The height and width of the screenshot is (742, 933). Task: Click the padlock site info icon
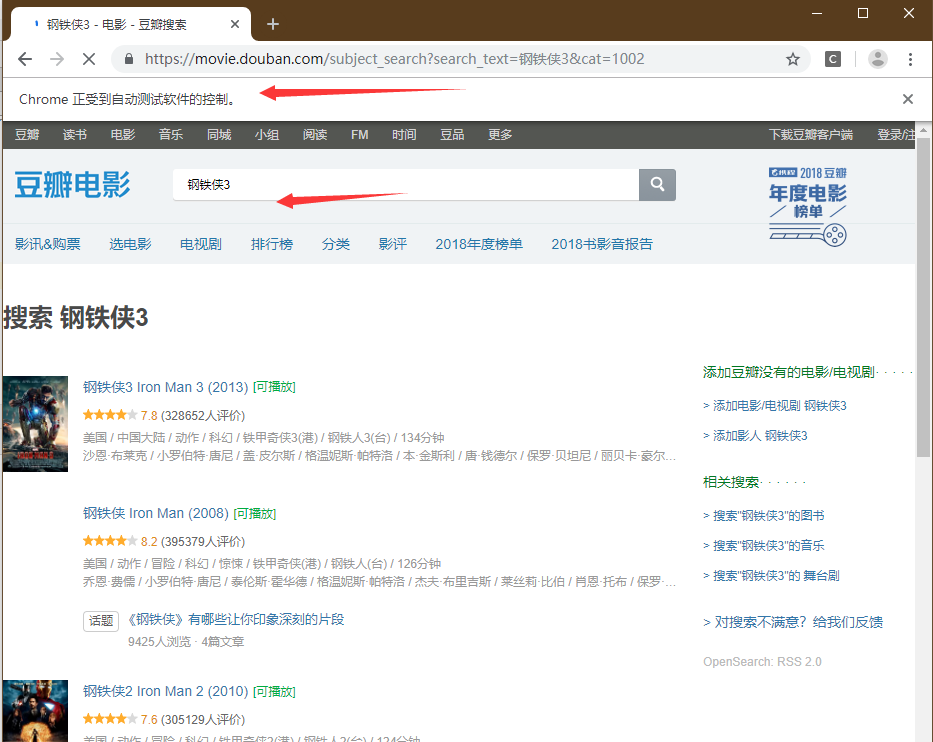[x=129, y=59]
